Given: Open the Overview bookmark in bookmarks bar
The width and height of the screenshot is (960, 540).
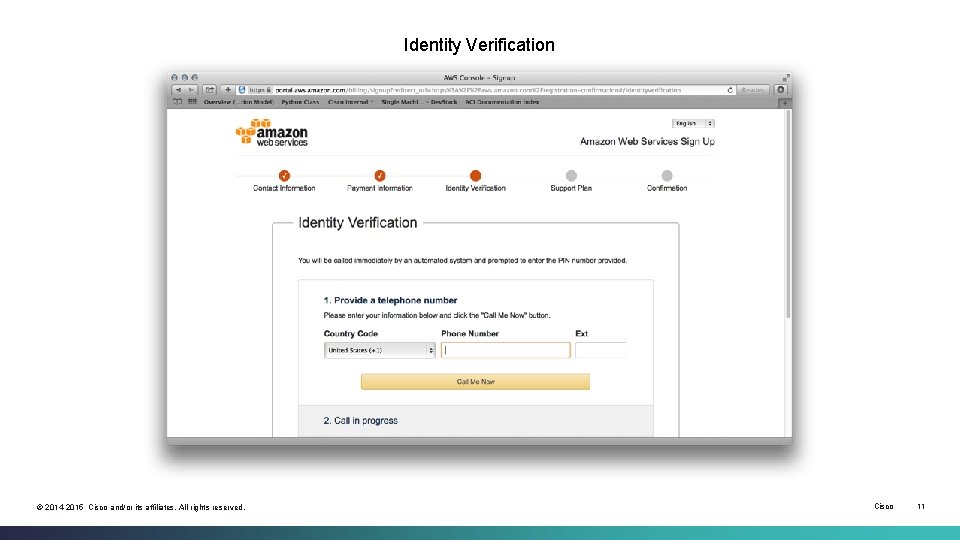Looking at the screenshot, I should tap(238, 102).
